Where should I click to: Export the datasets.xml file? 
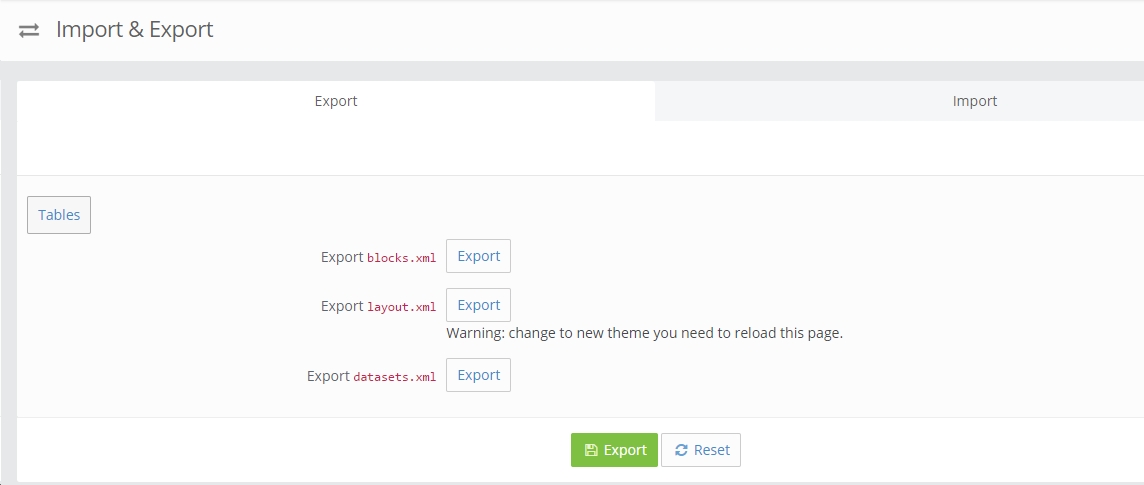pos(479,375)
